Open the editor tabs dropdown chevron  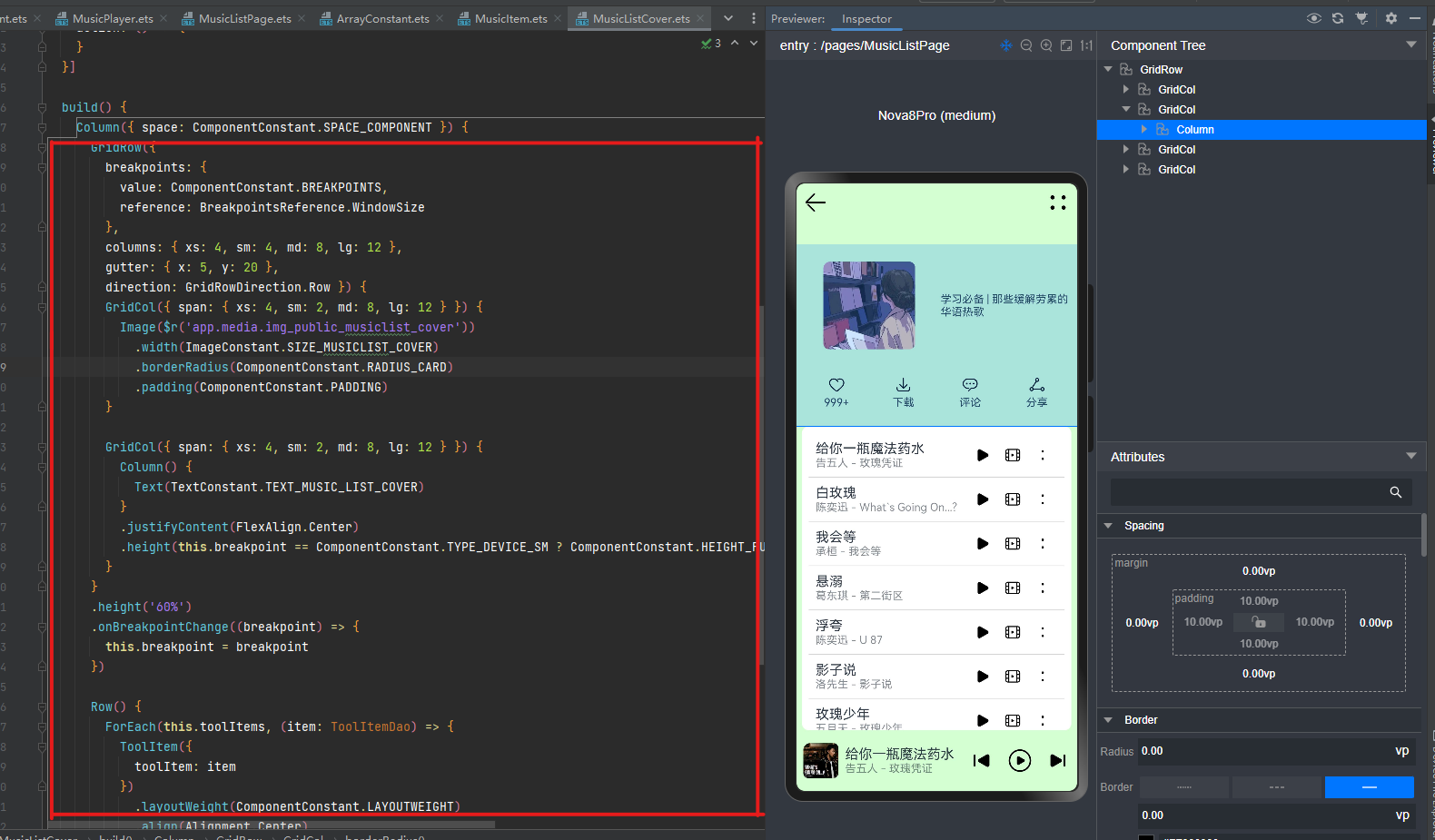coord(728,18)
